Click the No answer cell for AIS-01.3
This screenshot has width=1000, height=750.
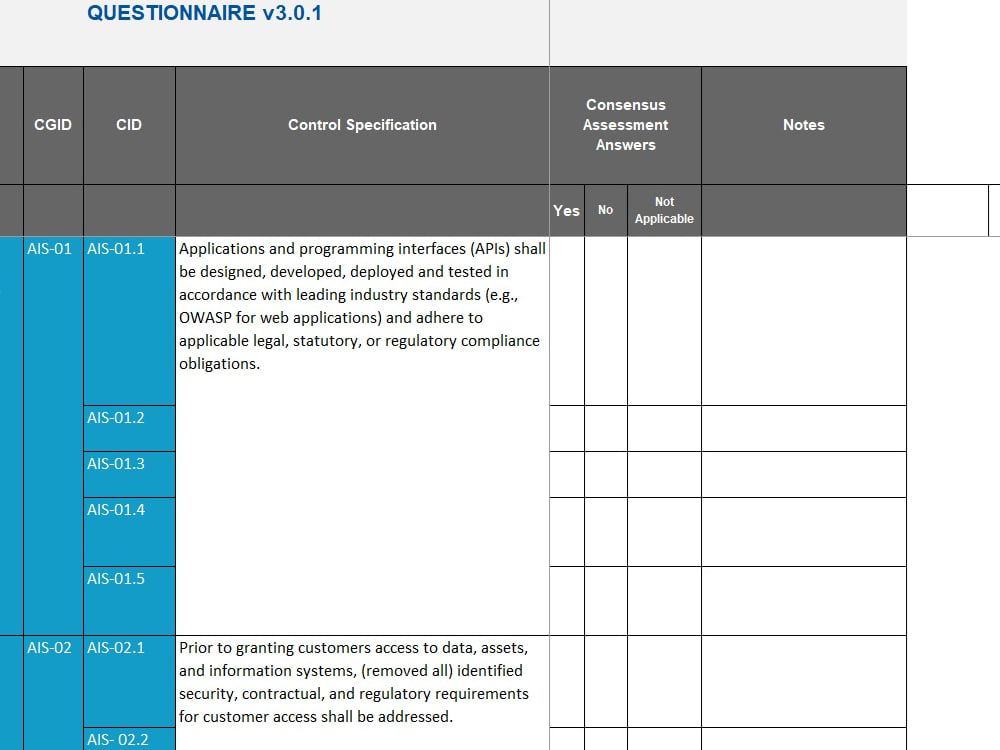tap(606, 474)
